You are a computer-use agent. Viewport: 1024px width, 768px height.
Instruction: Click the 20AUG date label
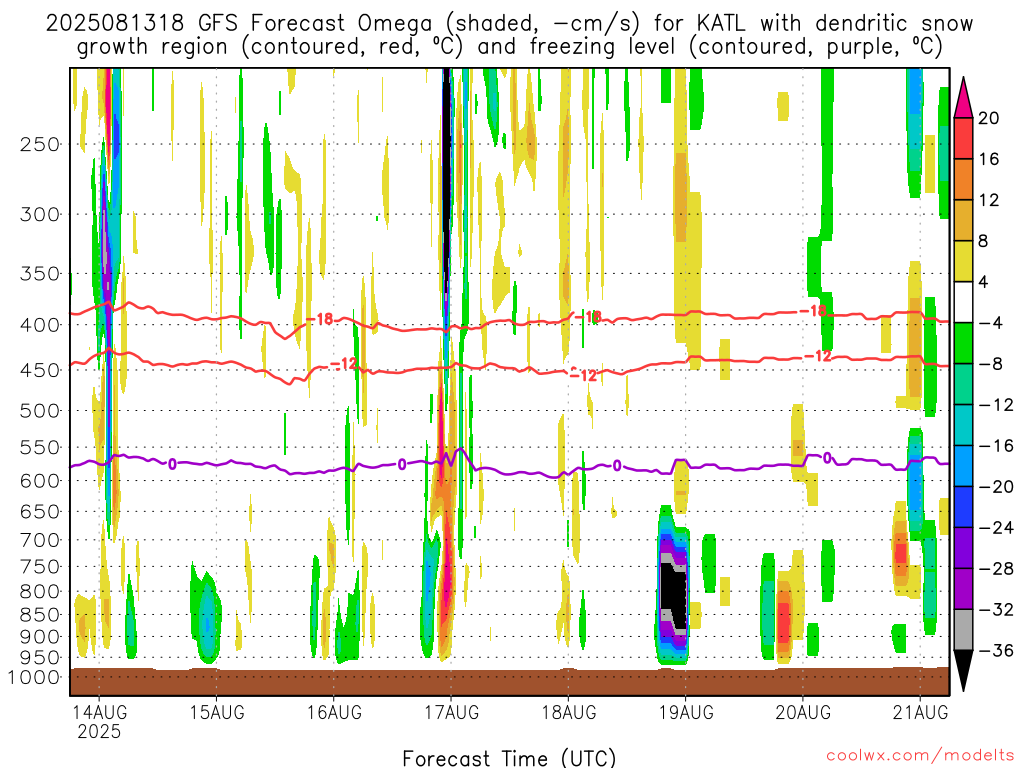point(803,712)
